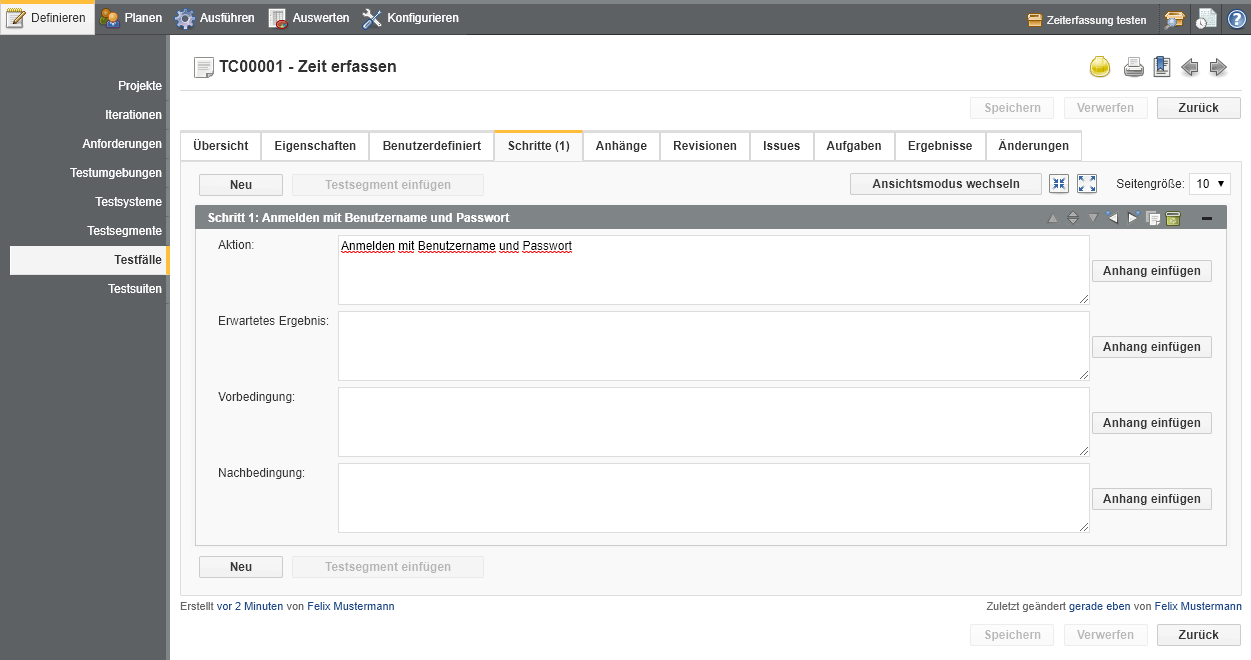The width and height of the screenshot is (1251, 660).
Task: Click Anhang einfügen next to Erwartetes Ergebnis
Action: (x=1152, y=347)
